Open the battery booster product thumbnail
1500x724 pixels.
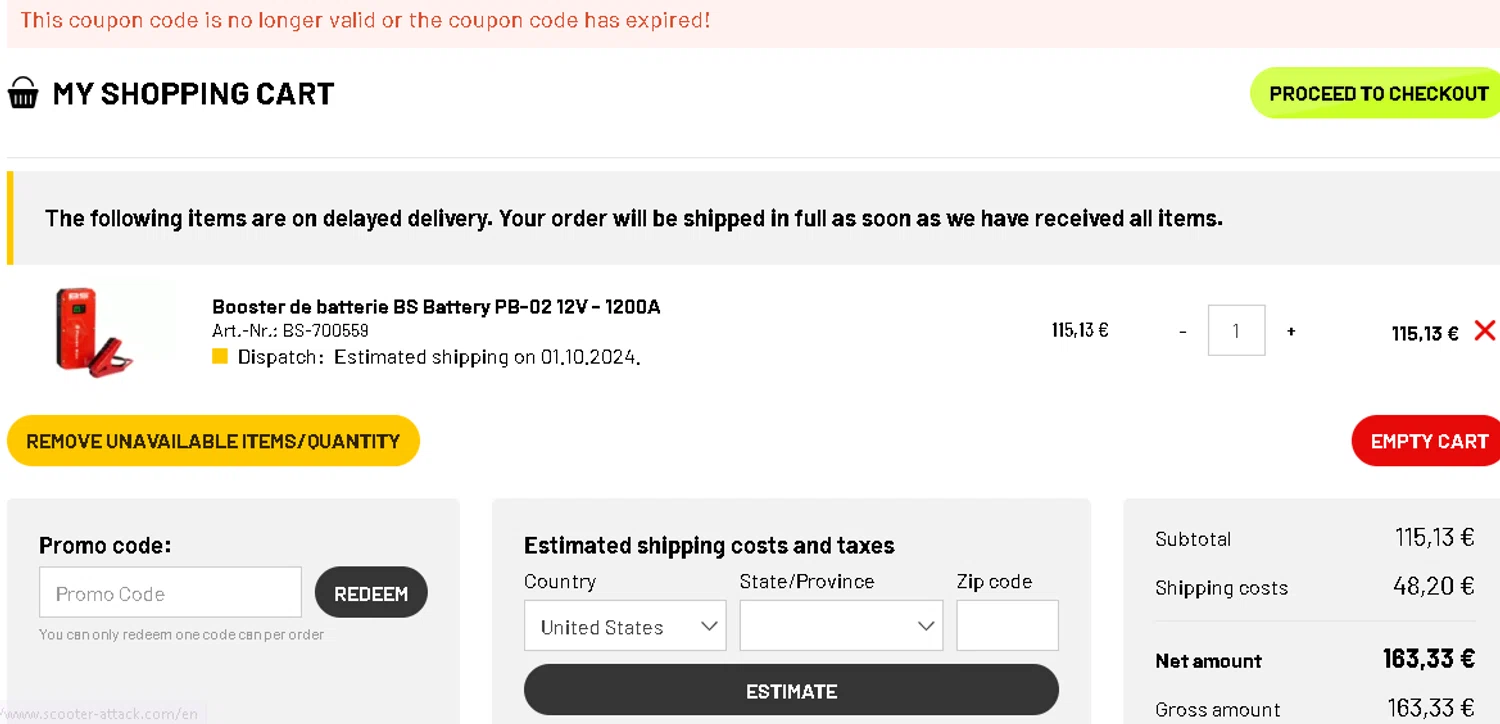[x=92, y=331]
